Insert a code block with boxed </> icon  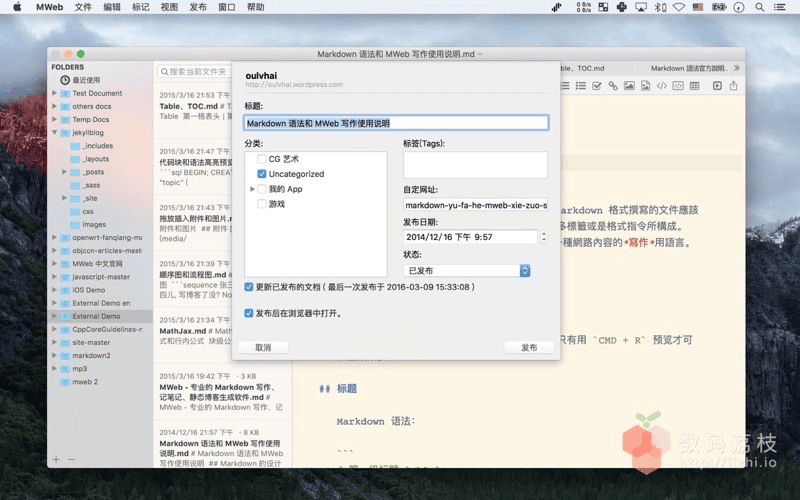678,86
